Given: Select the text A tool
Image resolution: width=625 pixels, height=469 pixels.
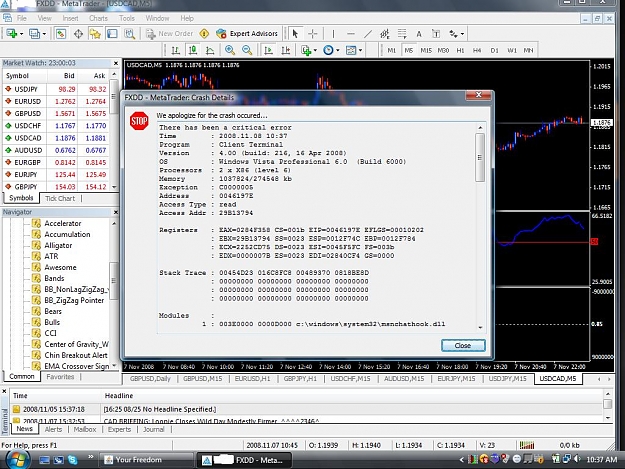Looking at the screenshot, I should click(x=419, y=34).
